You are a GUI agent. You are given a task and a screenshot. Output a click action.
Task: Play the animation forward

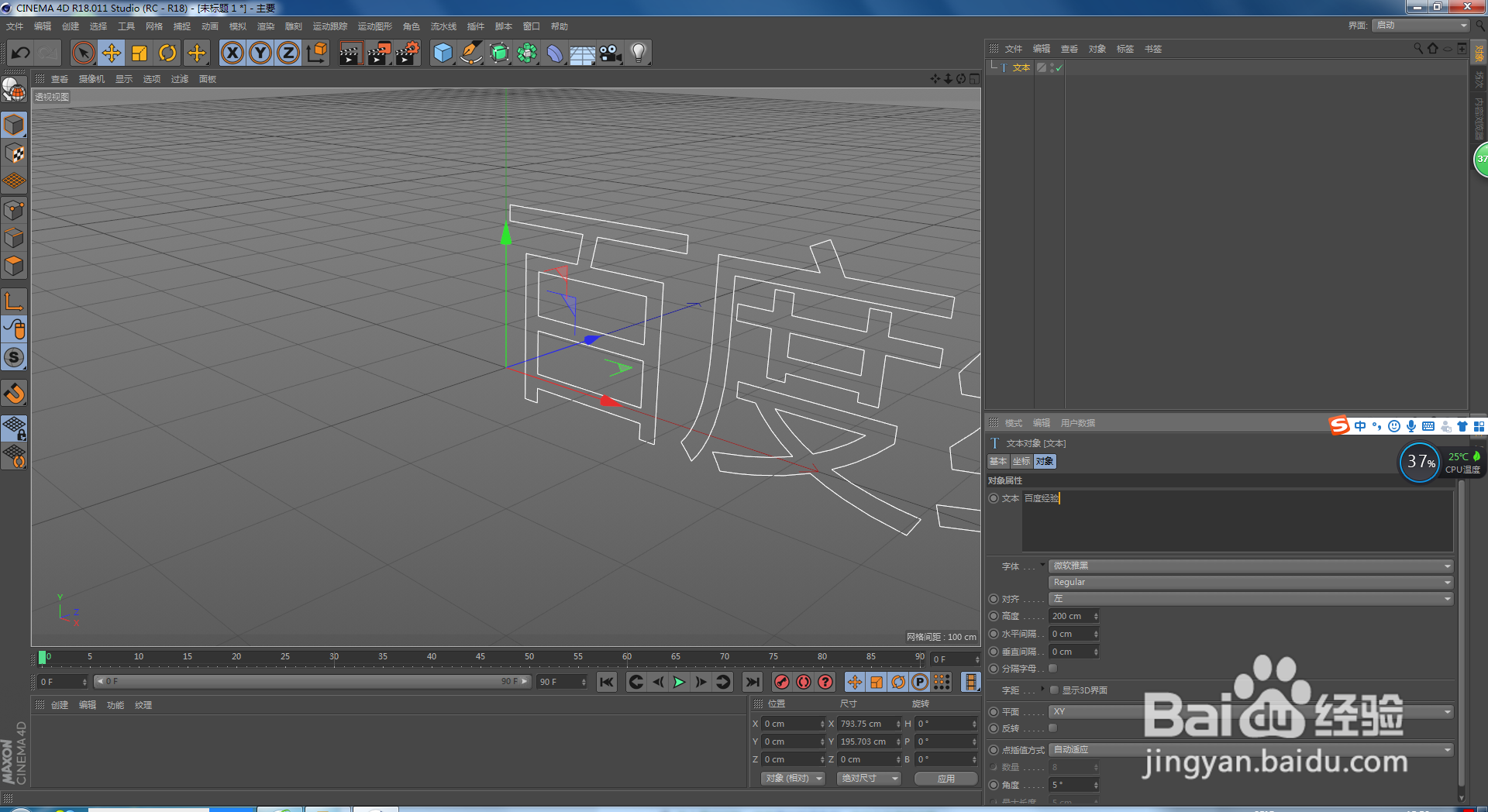click(679, 682)
